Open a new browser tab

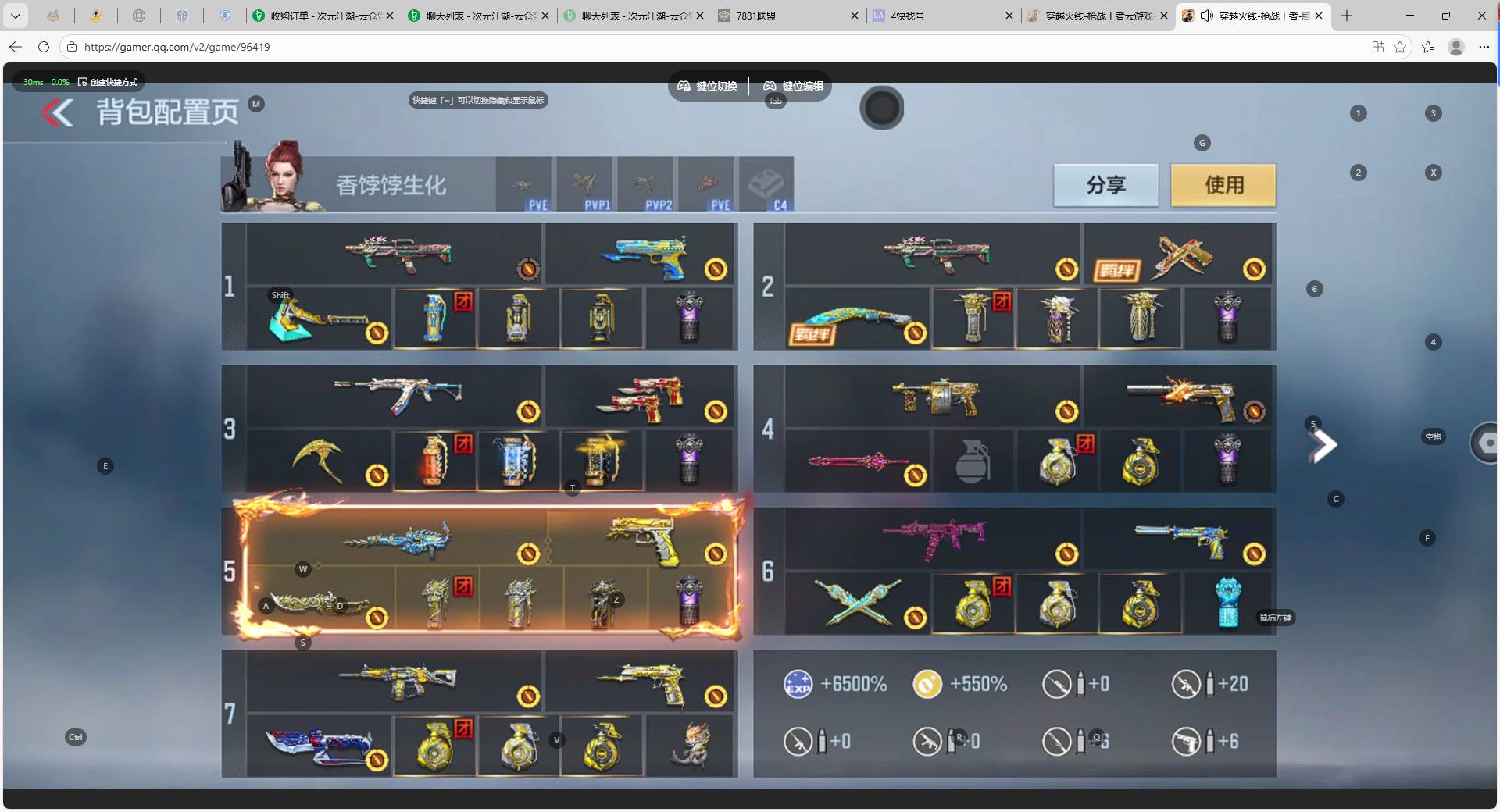[x=1347, y=16]
